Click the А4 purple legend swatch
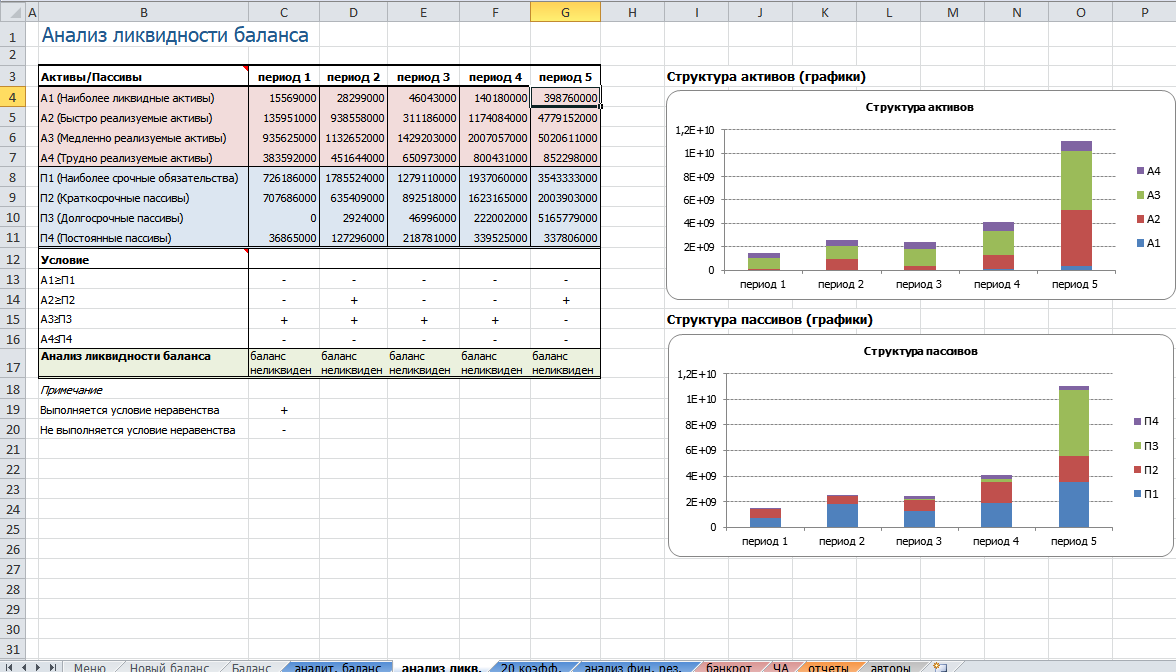This screenshot has width=1176, height=672. [1141, 171]
